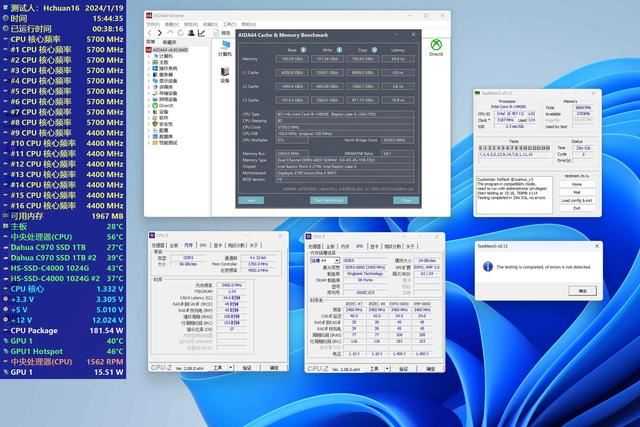Image resolution: width=640 pixels, height=427 pixels.
Task: Click the Dahua C970 SSD 1TB #2 row
Action: (x=63, y=258)
